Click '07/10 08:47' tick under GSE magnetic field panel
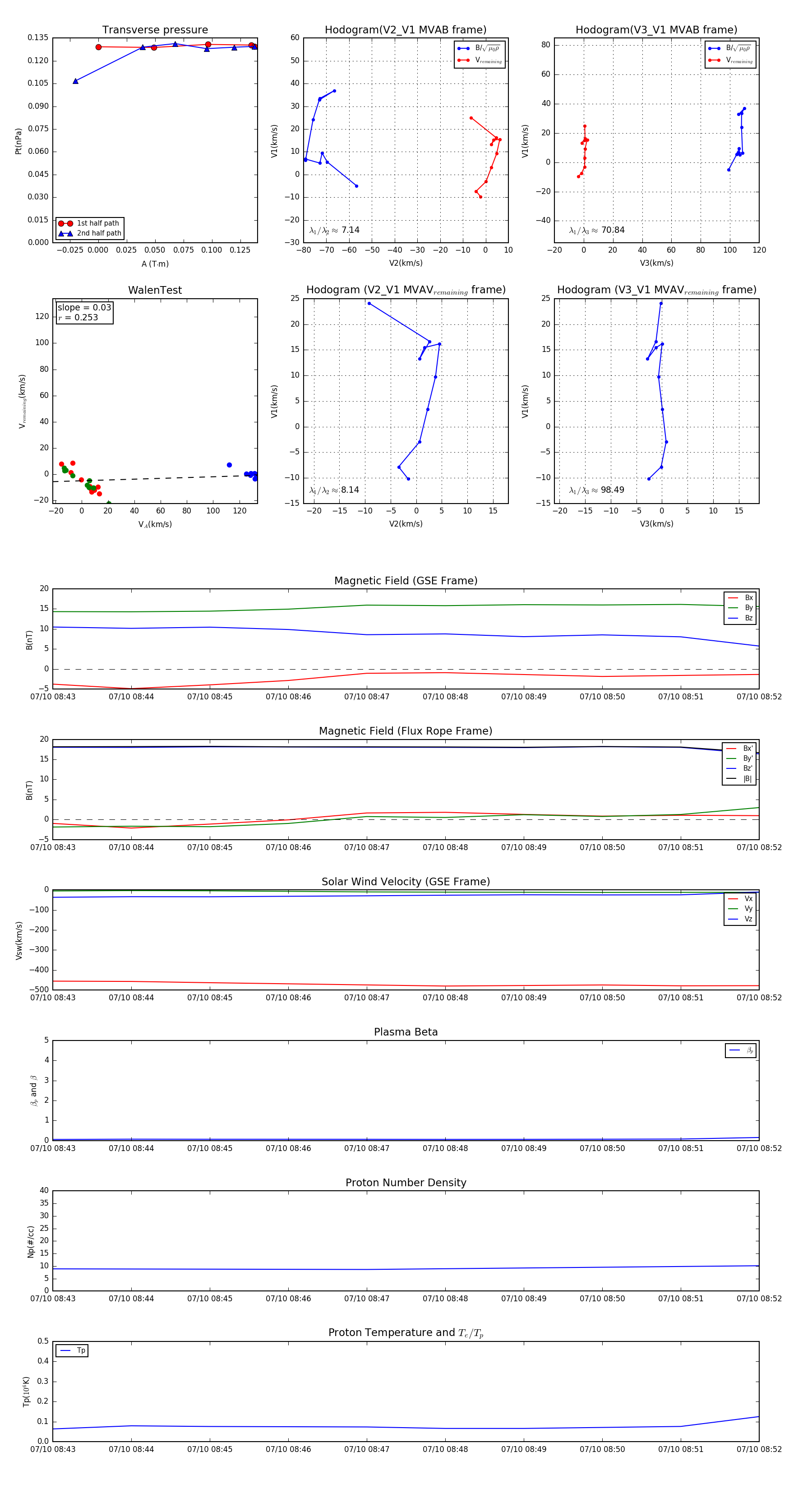 point(366,697)
